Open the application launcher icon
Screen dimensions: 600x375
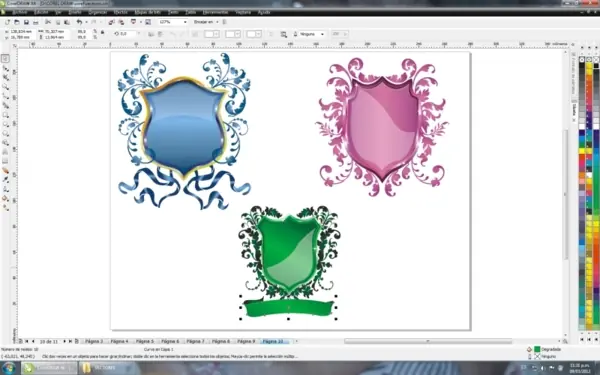(133, 22)
